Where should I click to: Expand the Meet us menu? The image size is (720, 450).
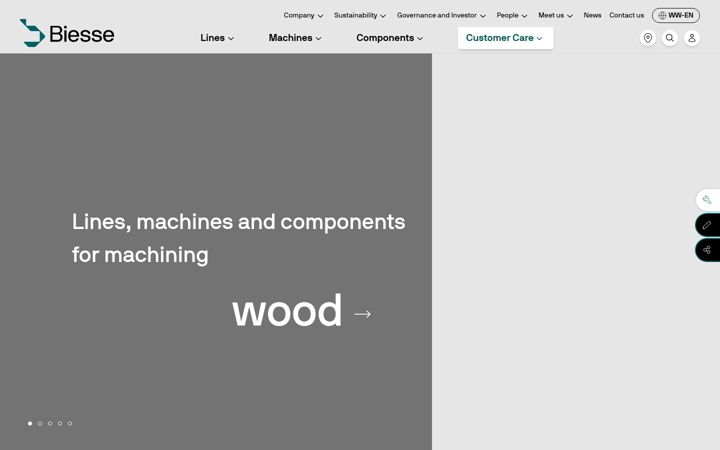pos(555,15)
